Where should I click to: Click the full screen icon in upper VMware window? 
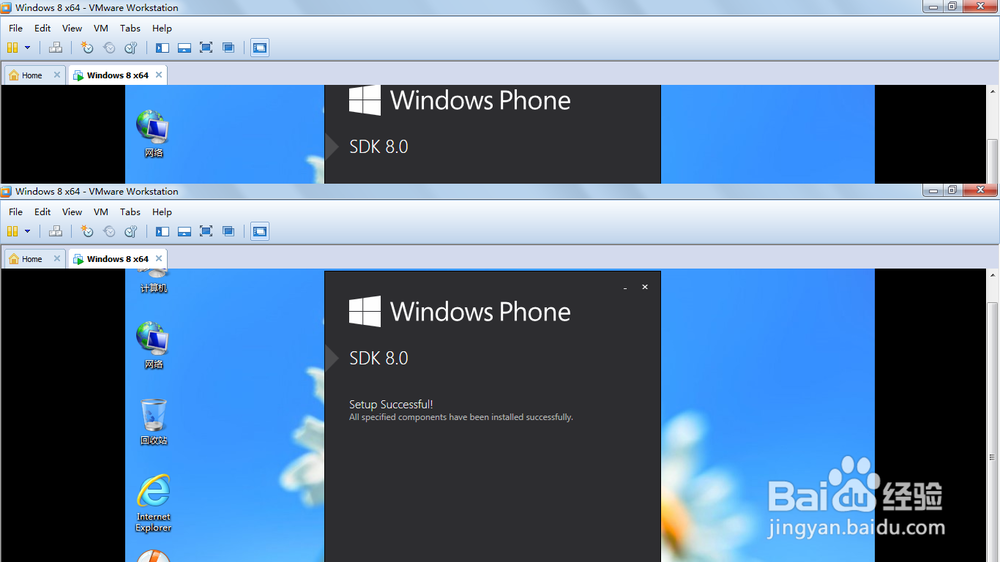[206, 48]
